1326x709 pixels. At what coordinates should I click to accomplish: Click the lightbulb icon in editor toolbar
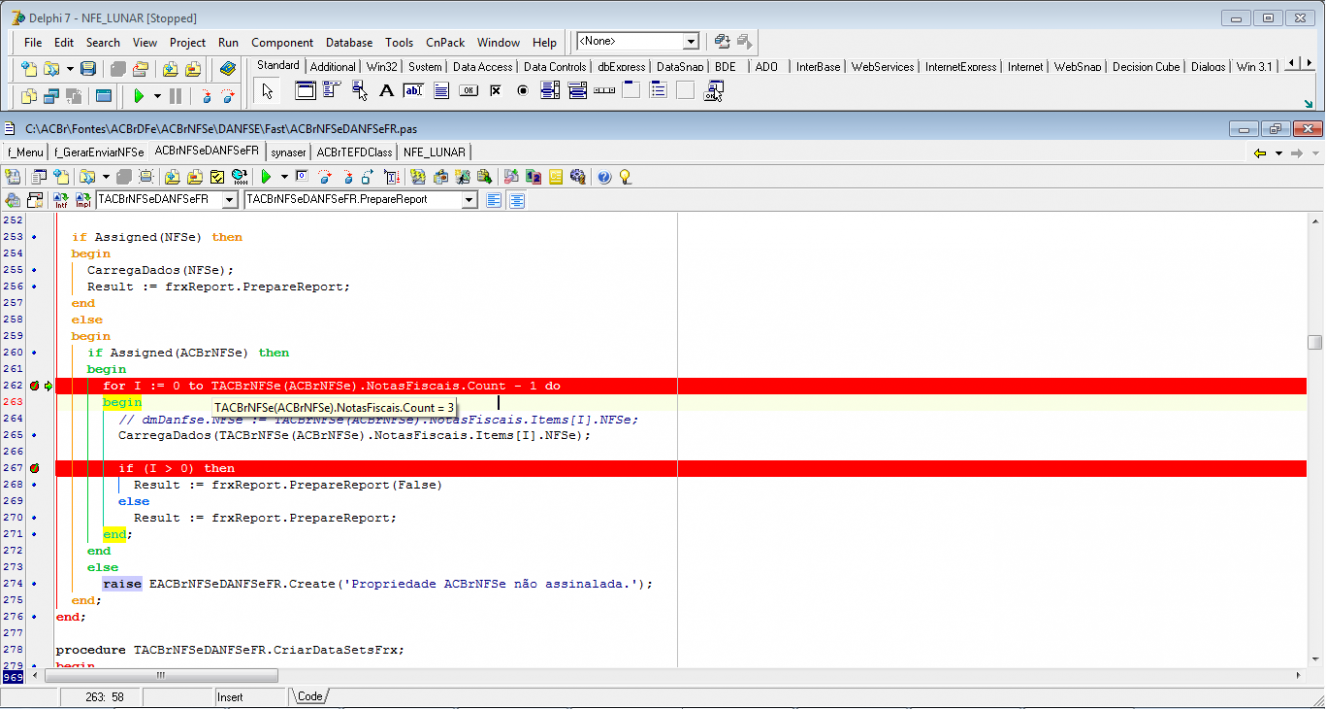pyautogui.click(x=625, y=177)
